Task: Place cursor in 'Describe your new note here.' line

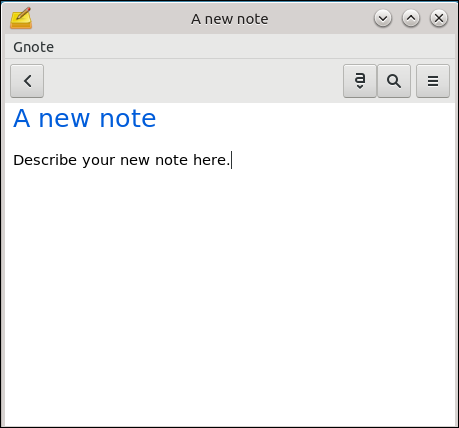Action: click(122, 160)
